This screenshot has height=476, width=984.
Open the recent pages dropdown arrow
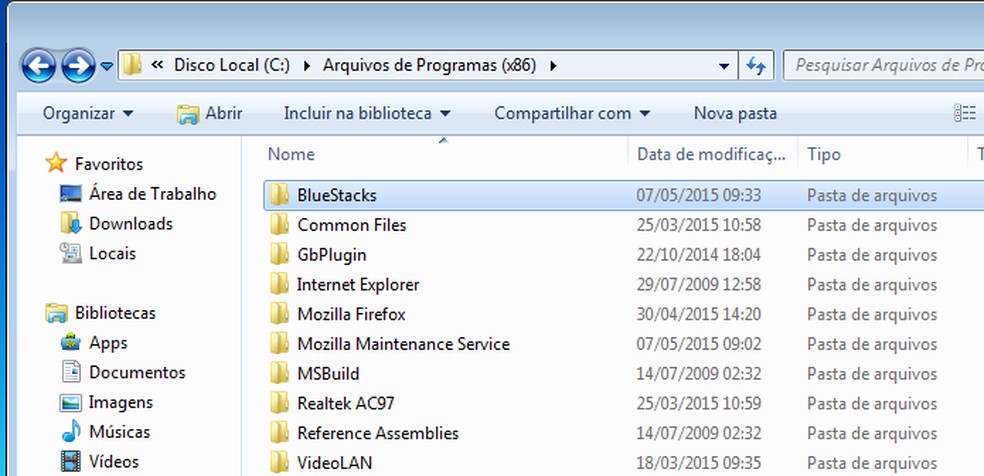click(107, 66)
